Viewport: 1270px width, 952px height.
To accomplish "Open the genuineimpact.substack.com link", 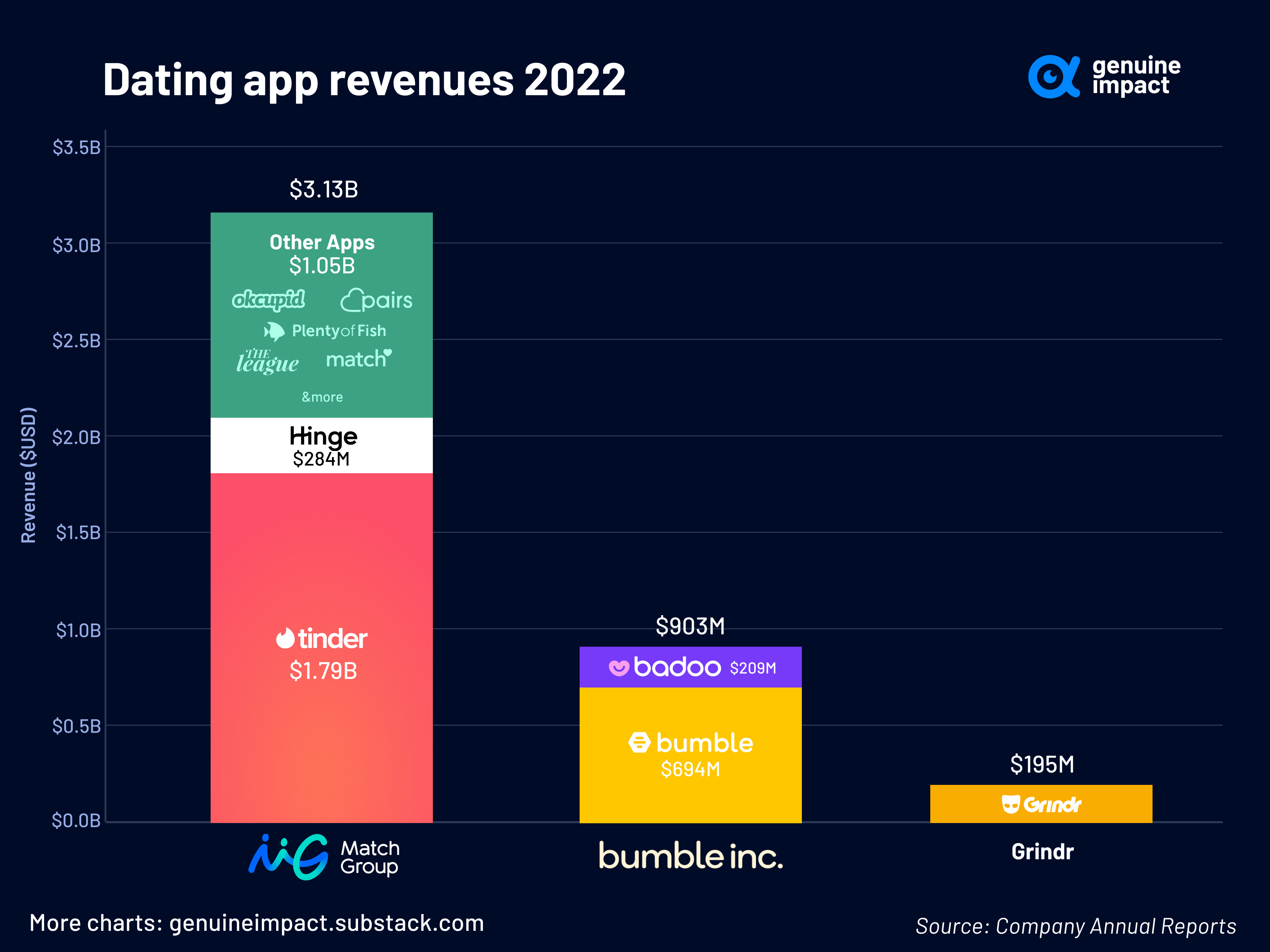I will point(327,923).
